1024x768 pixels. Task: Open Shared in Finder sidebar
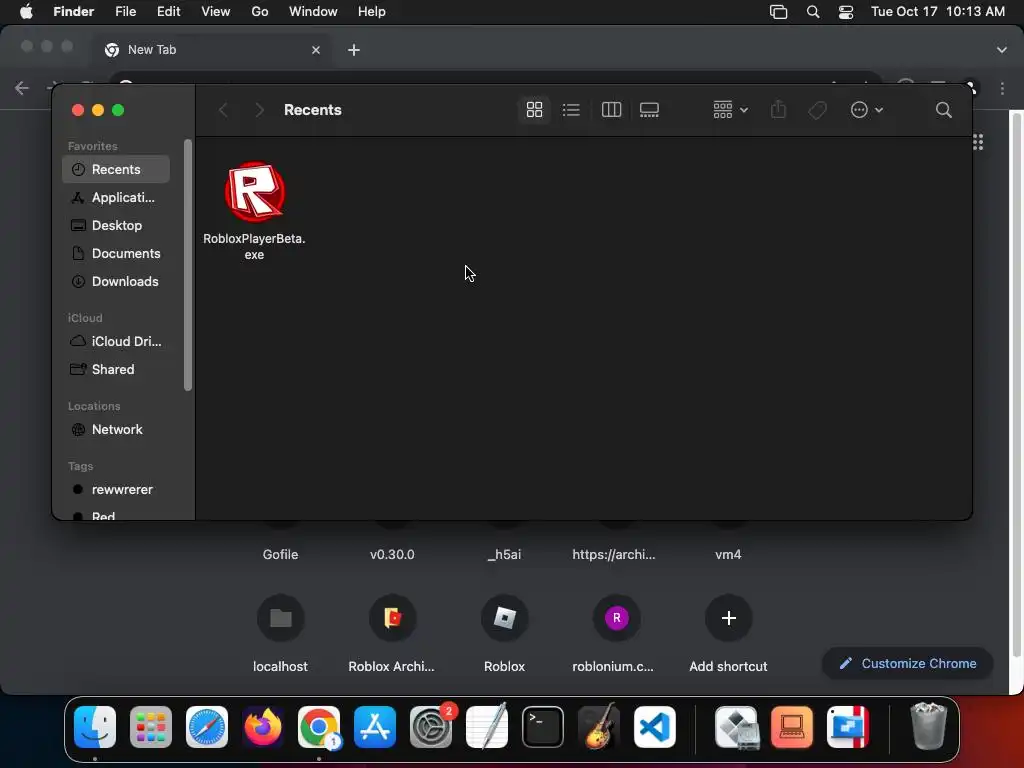pyautogui.click(x=116, y=370)
